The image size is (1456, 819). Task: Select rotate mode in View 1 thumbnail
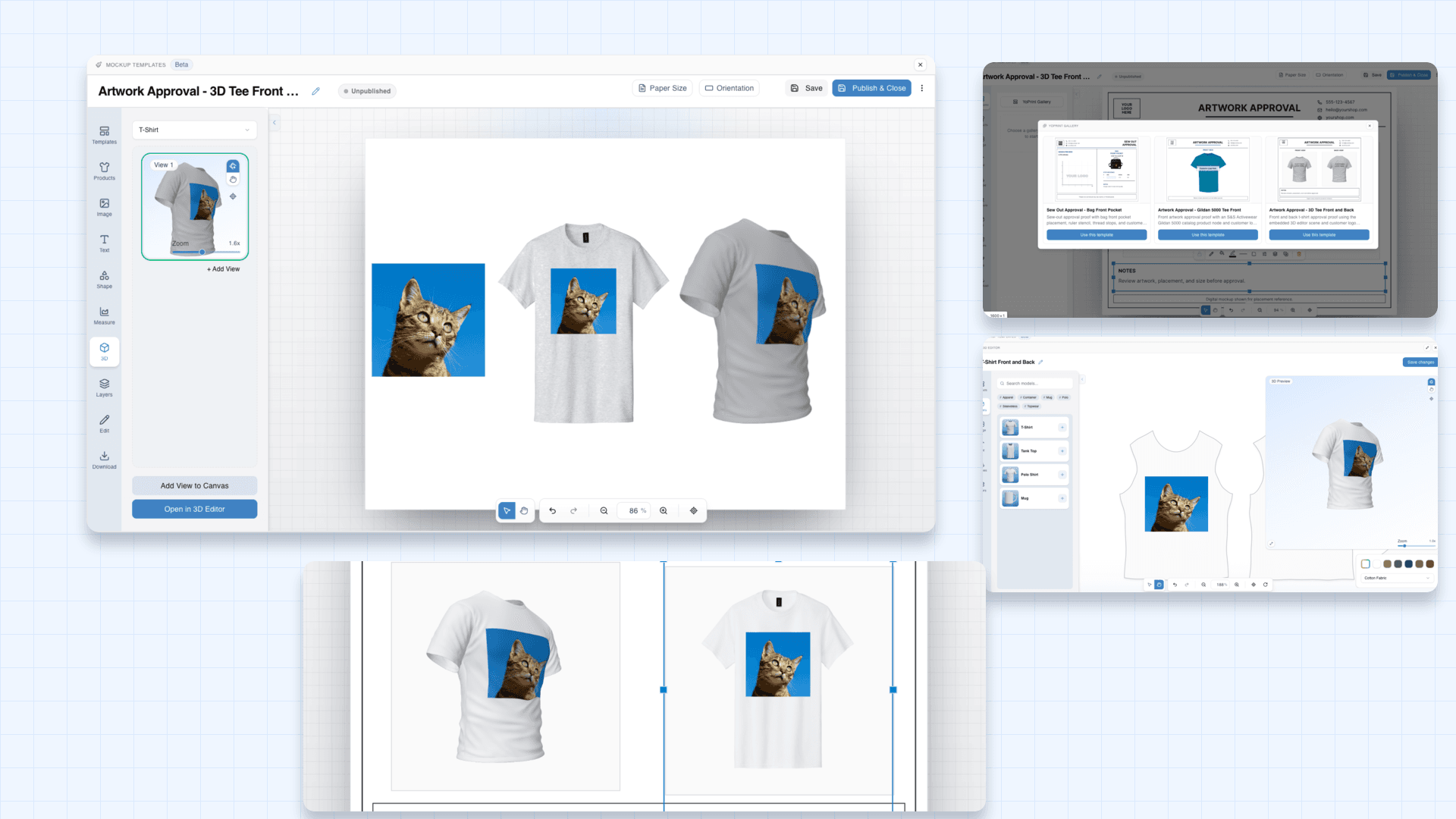233,166
